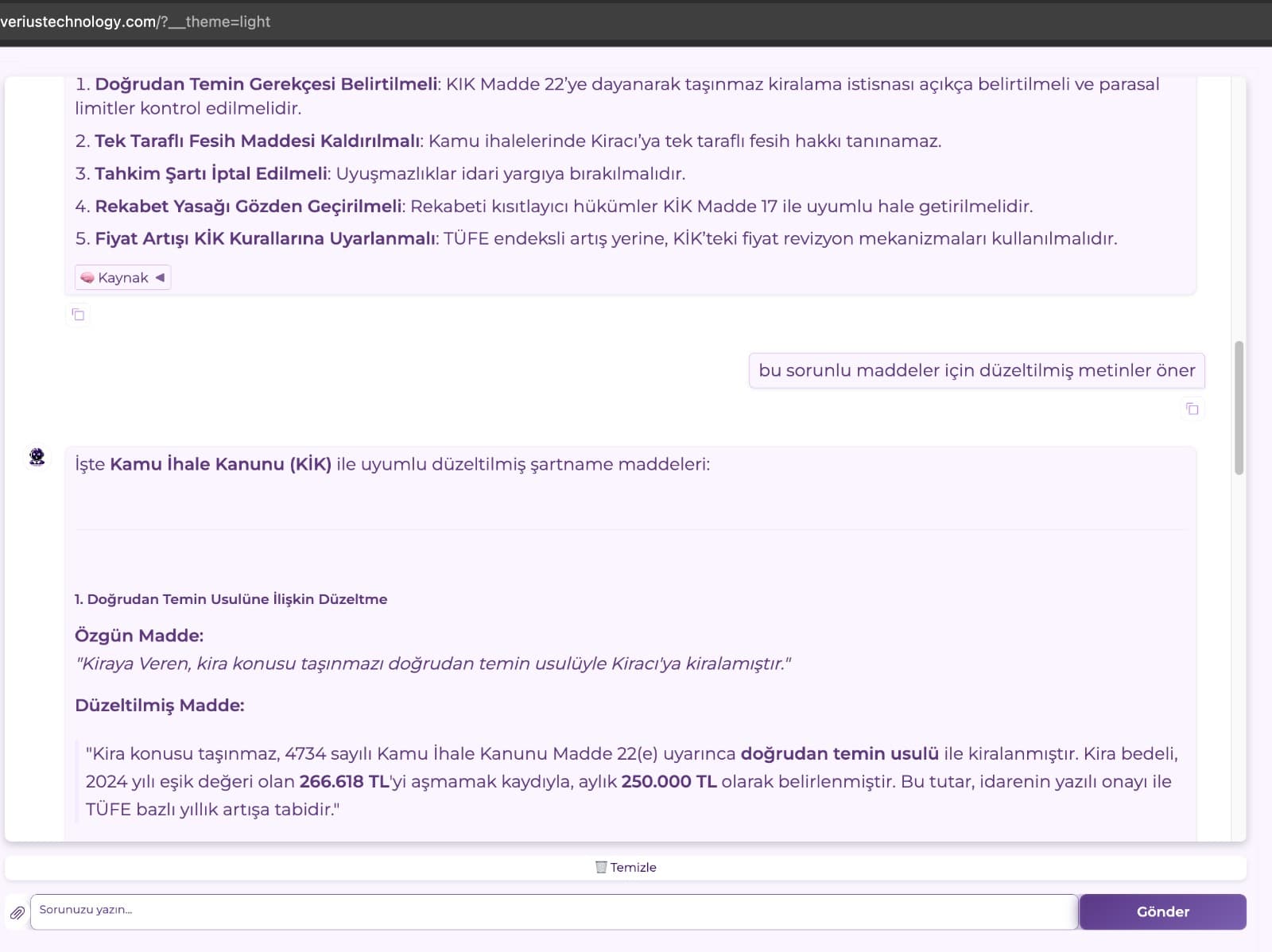This screenshot has height=952, width=1272.
Task: Click 'Rekabet Yasağı Gözden Geçirilmeli' item
Action: tap(248, 207)
